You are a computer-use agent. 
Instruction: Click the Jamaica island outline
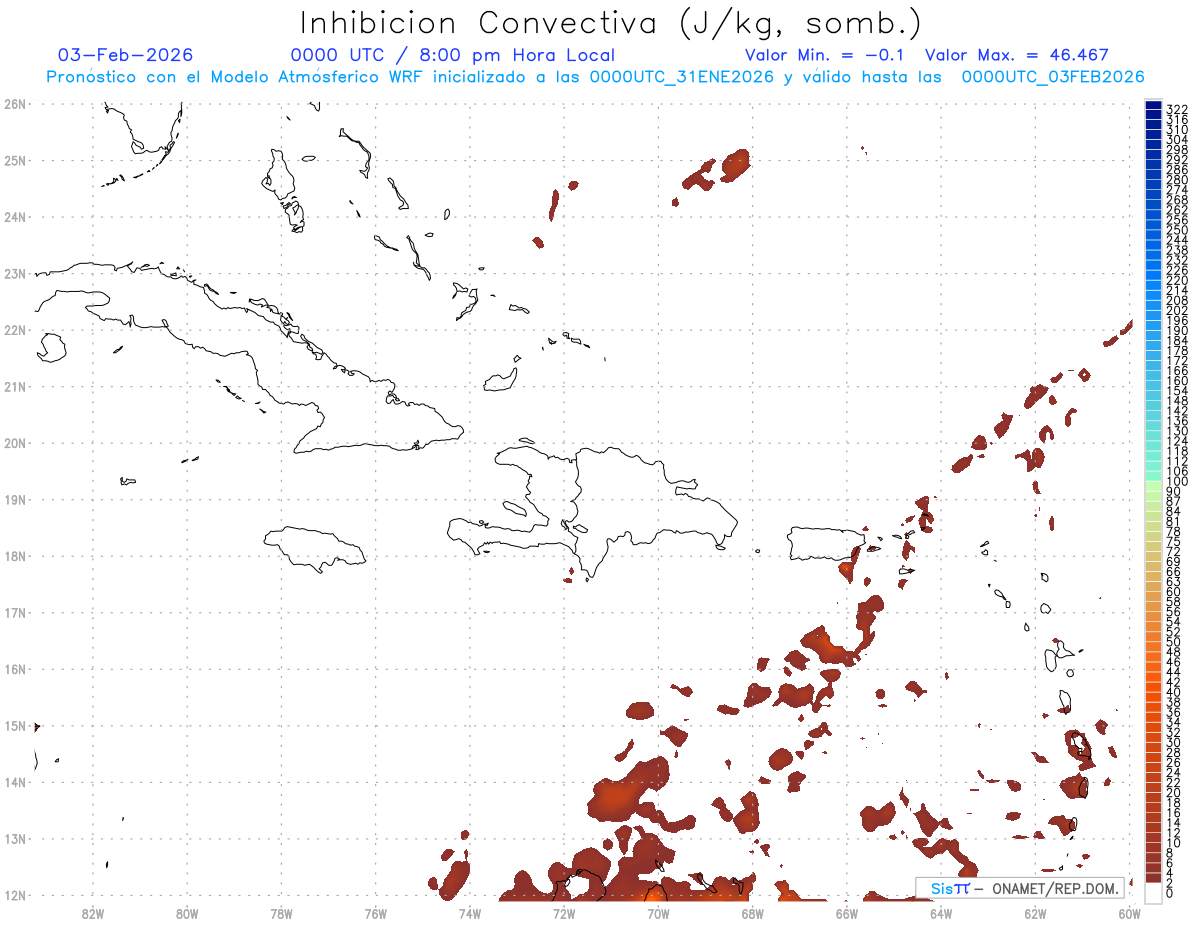315,549
